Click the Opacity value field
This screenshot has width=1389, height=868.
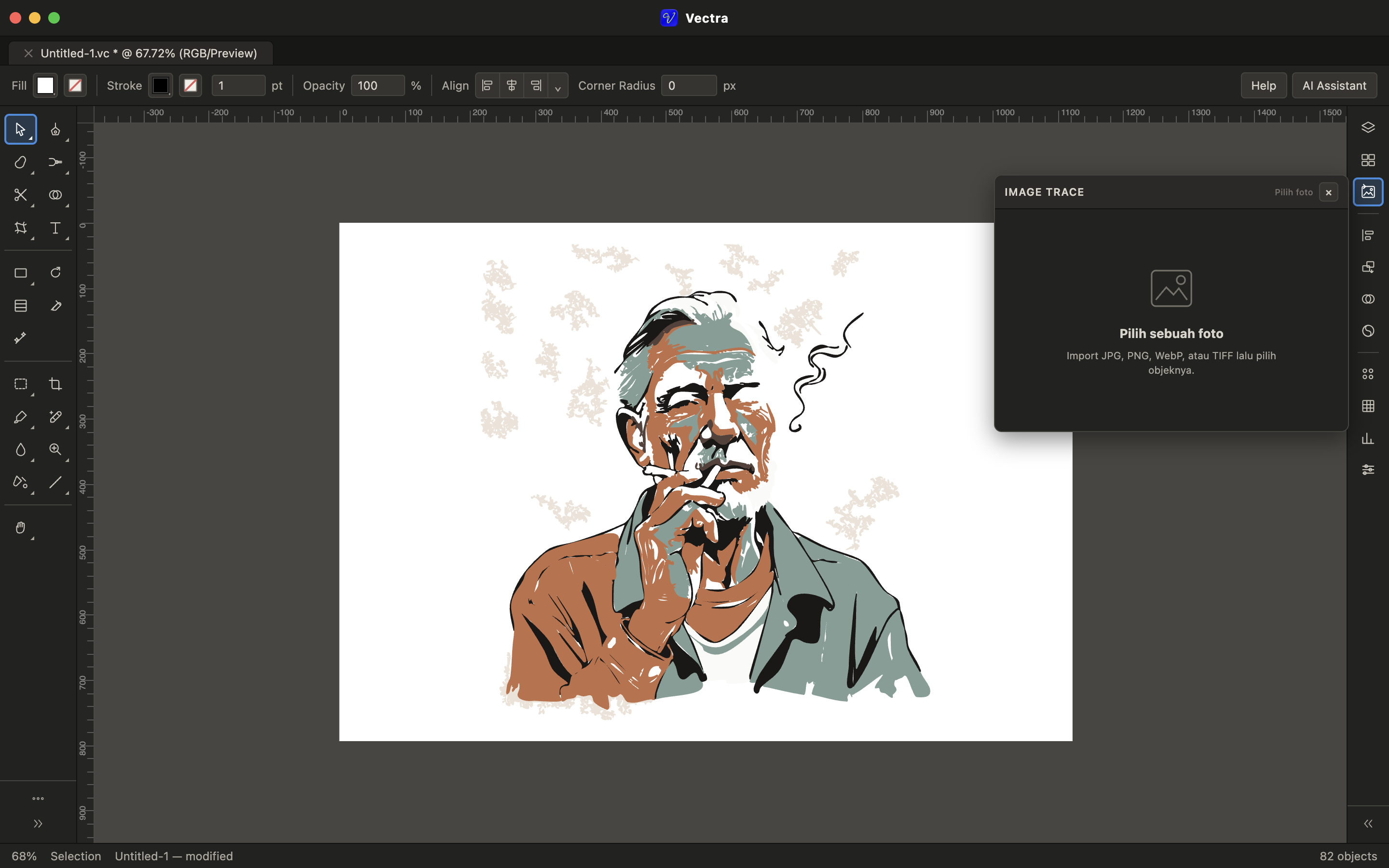(378, 85)
